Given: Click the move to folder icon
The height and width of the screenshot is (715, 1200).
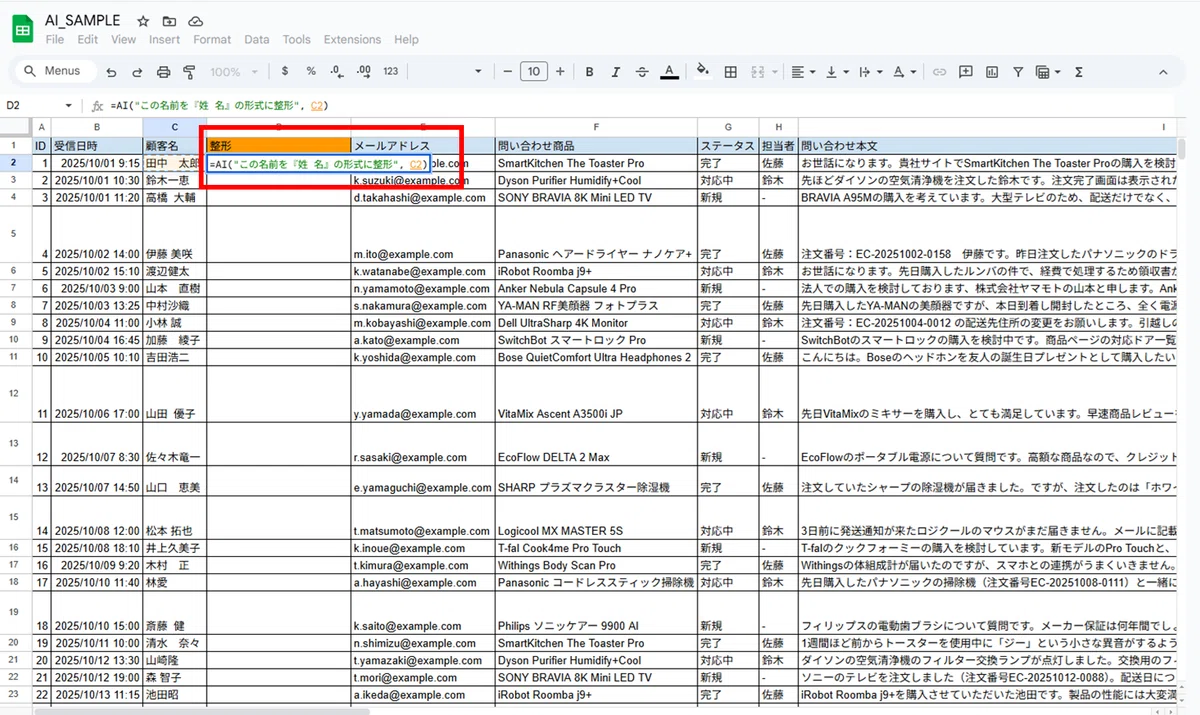Looking at the screenshot, I should click(x=169, y=21).
